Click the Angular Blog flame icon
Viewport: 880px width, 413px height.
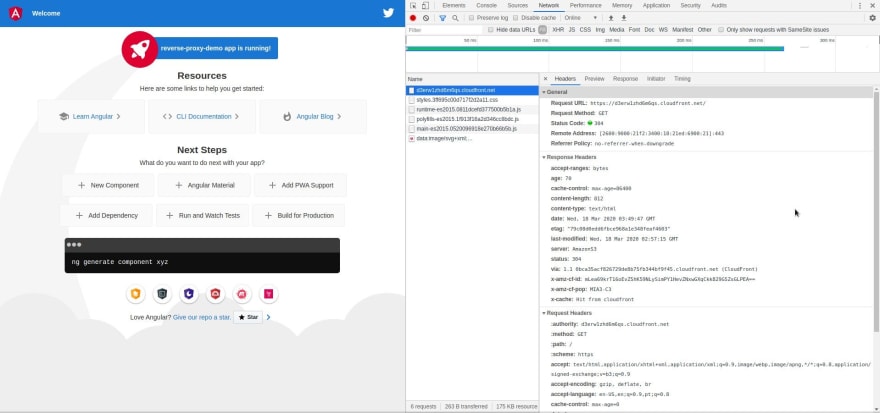coord(287,117)
